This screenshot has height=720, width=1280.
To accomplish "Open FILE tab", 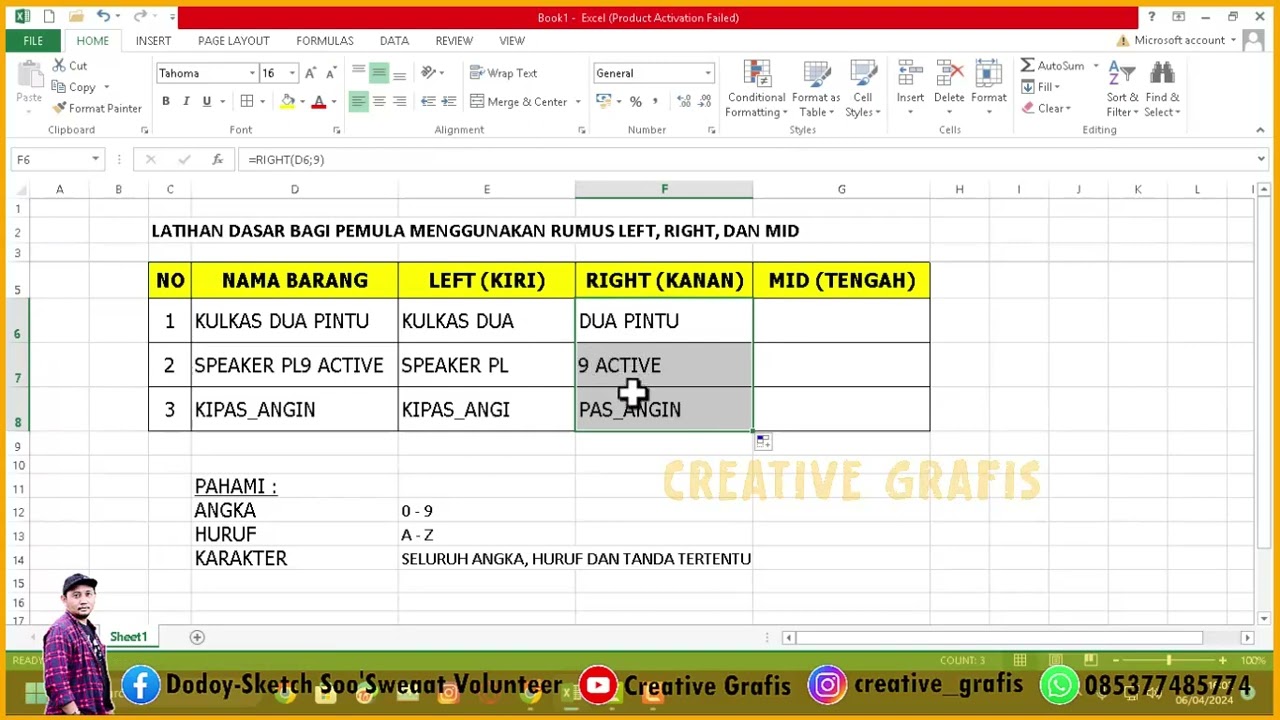I will pos(33,41).
